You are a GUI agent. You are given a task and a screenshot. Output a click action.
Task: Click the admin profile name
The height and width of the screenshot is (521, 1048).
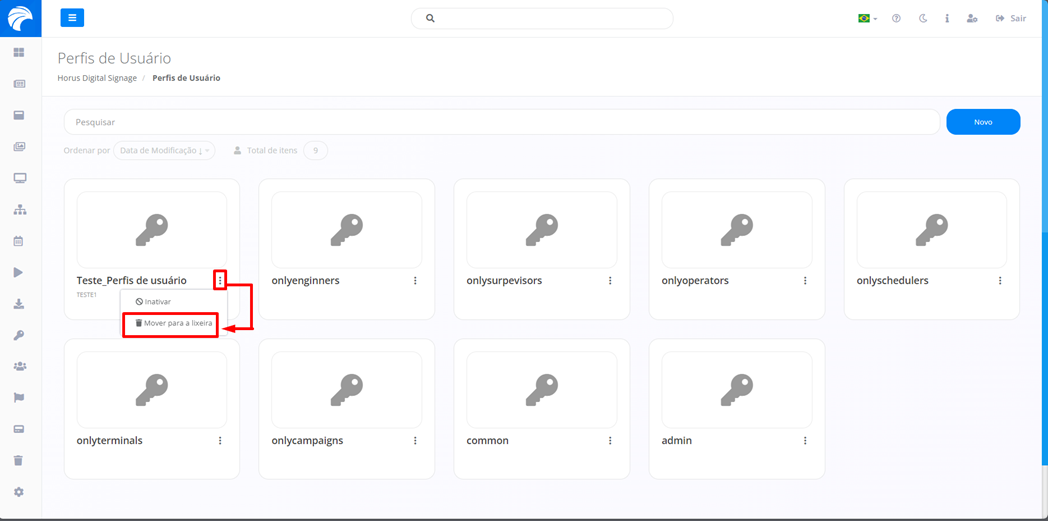676,441
